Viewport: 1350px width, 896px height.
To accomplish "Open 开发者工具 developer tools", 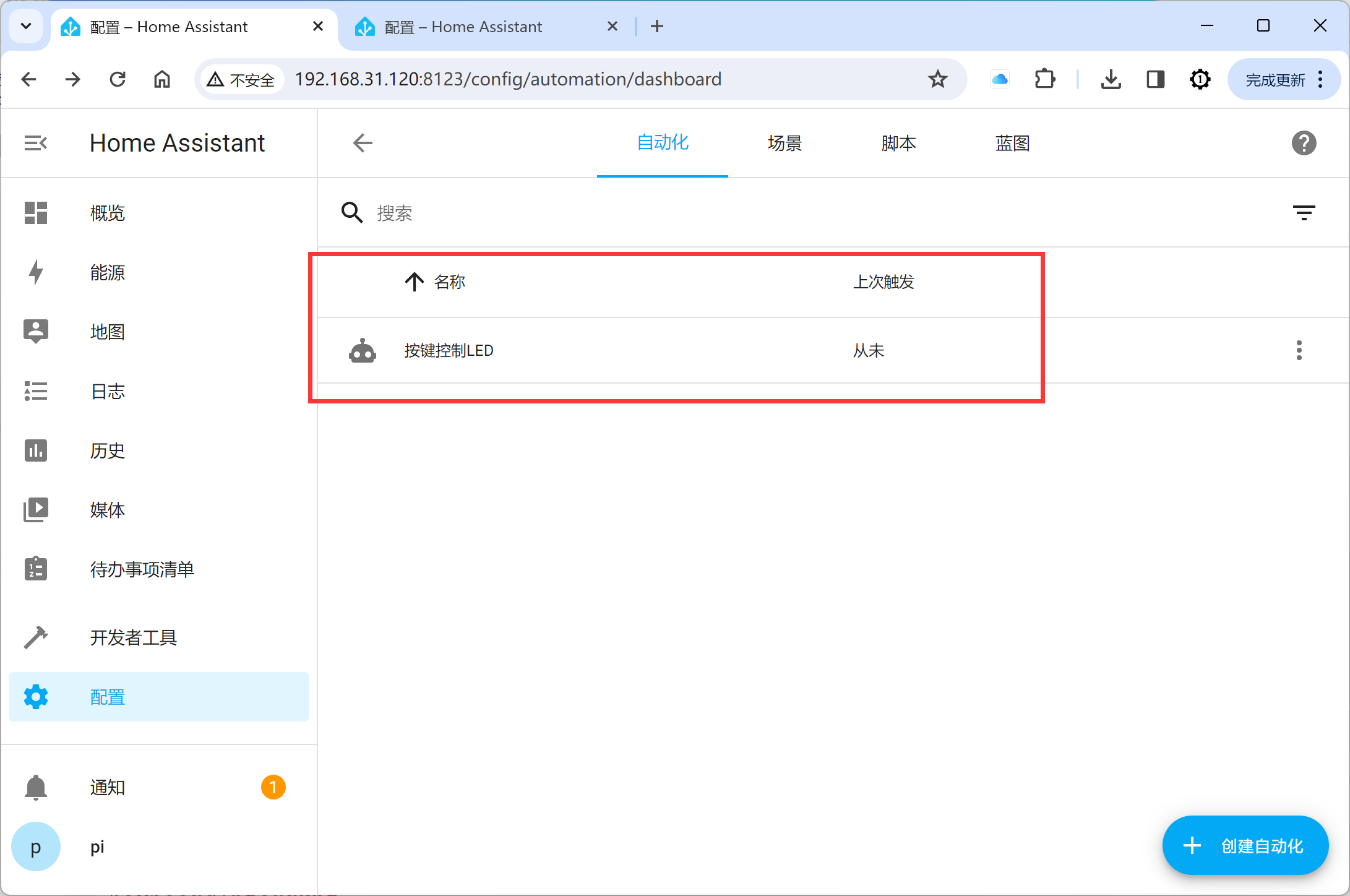I will point(159,637).
